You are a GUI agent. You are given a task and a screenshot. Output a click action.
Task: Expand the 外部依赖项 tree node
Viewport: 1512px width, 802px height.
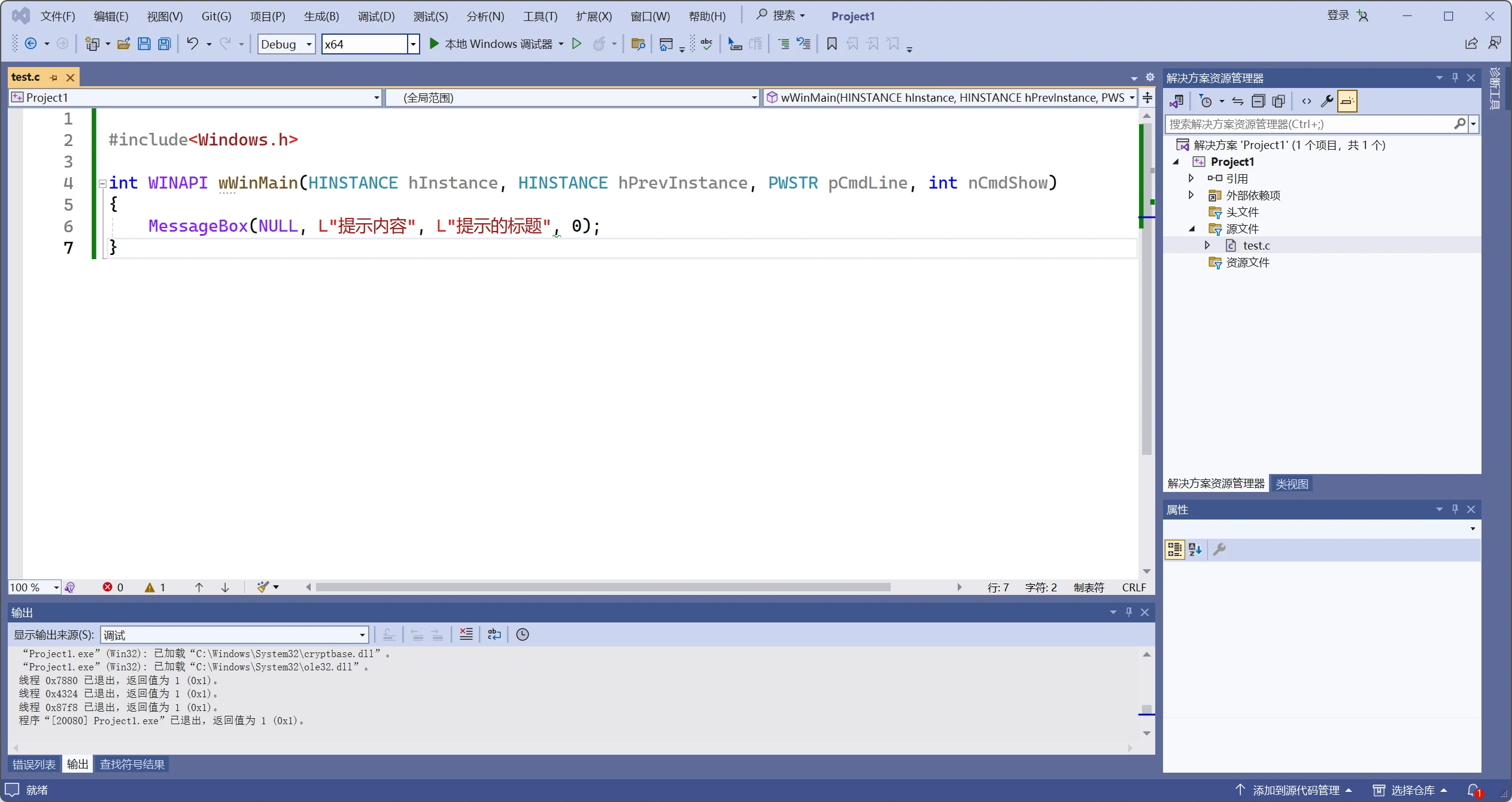(x=1191, y=195)
